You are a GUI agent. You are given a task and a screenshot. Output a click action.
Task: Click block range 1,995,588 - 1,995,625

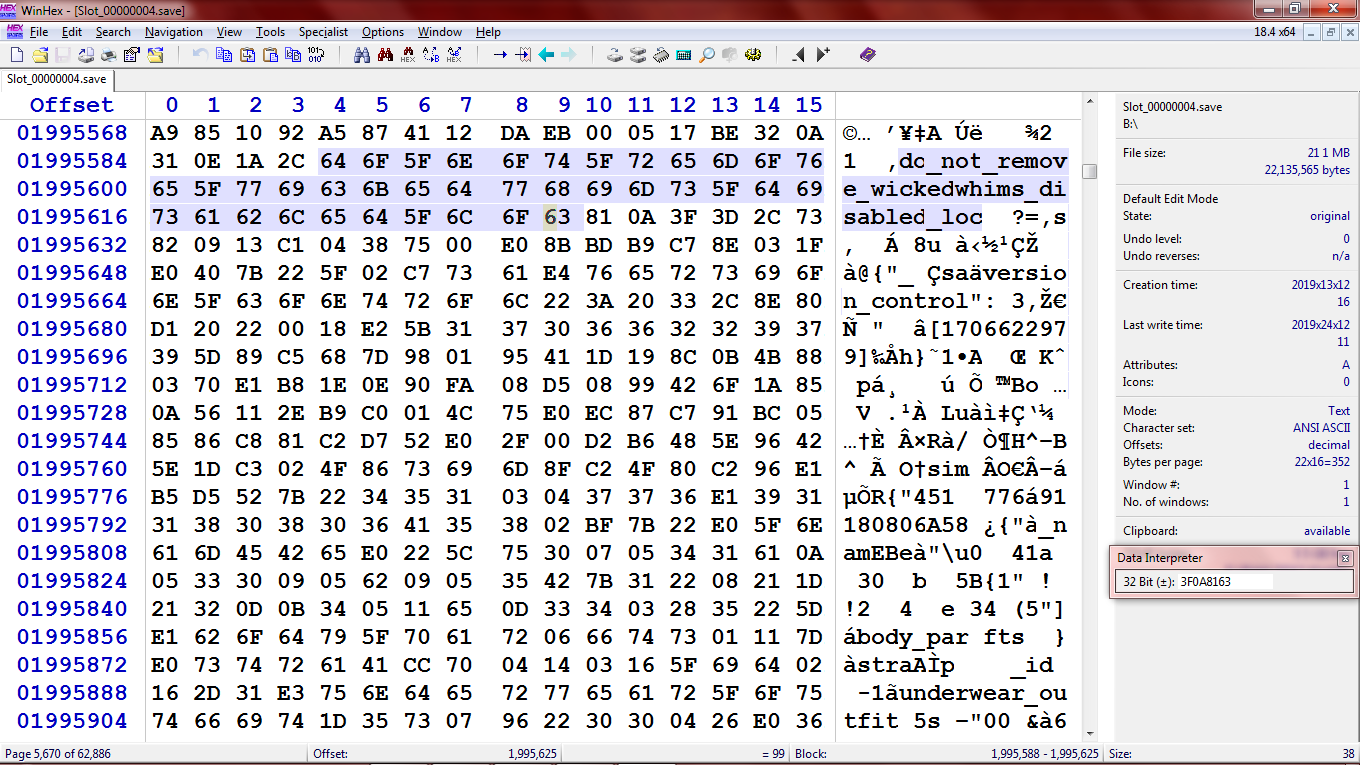click(1044, 754)
